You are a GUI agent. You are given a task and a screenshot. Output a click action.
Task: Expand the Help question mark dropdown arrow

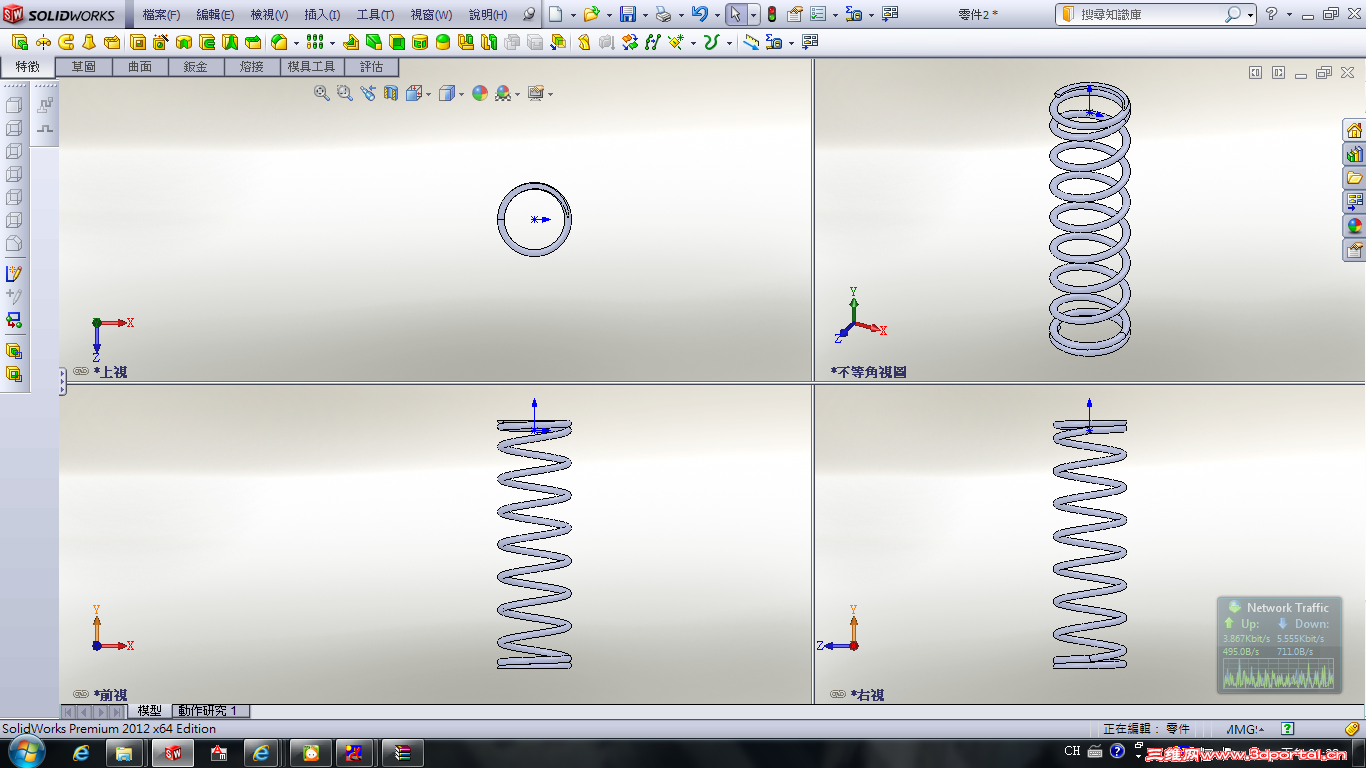click(1289, 15)
